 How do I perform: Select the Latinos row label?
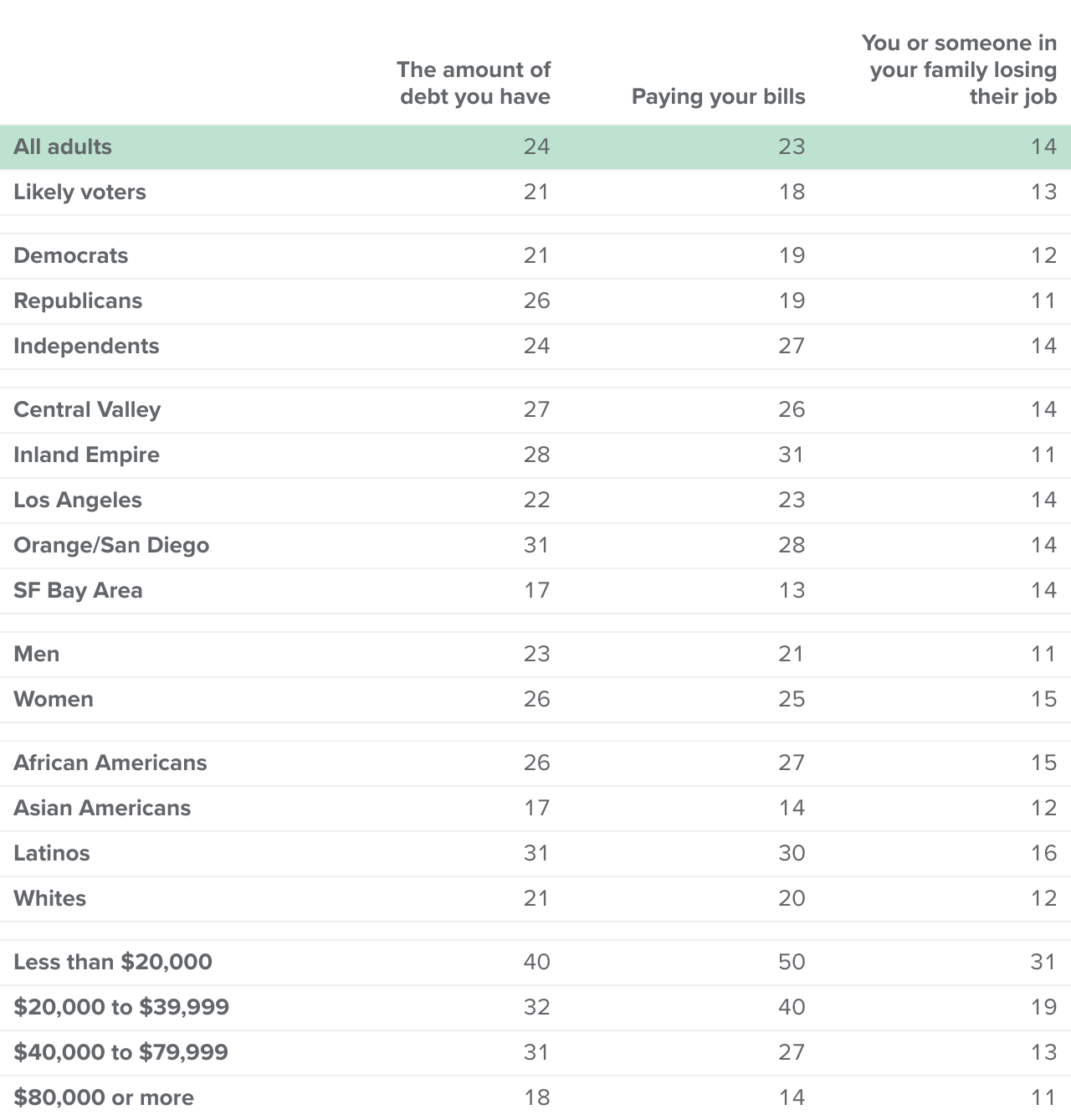pos(52,853)
